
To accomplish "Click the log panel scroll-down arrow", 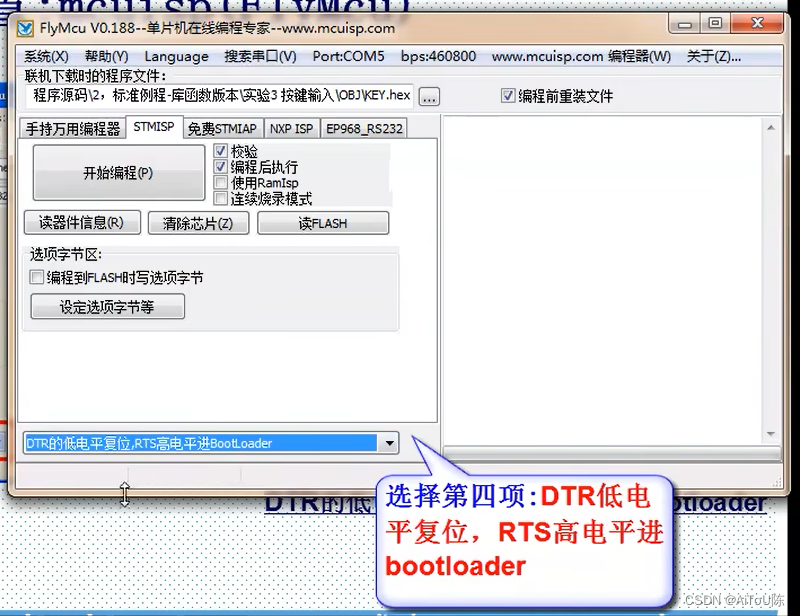I will click(x=771, y=434).
